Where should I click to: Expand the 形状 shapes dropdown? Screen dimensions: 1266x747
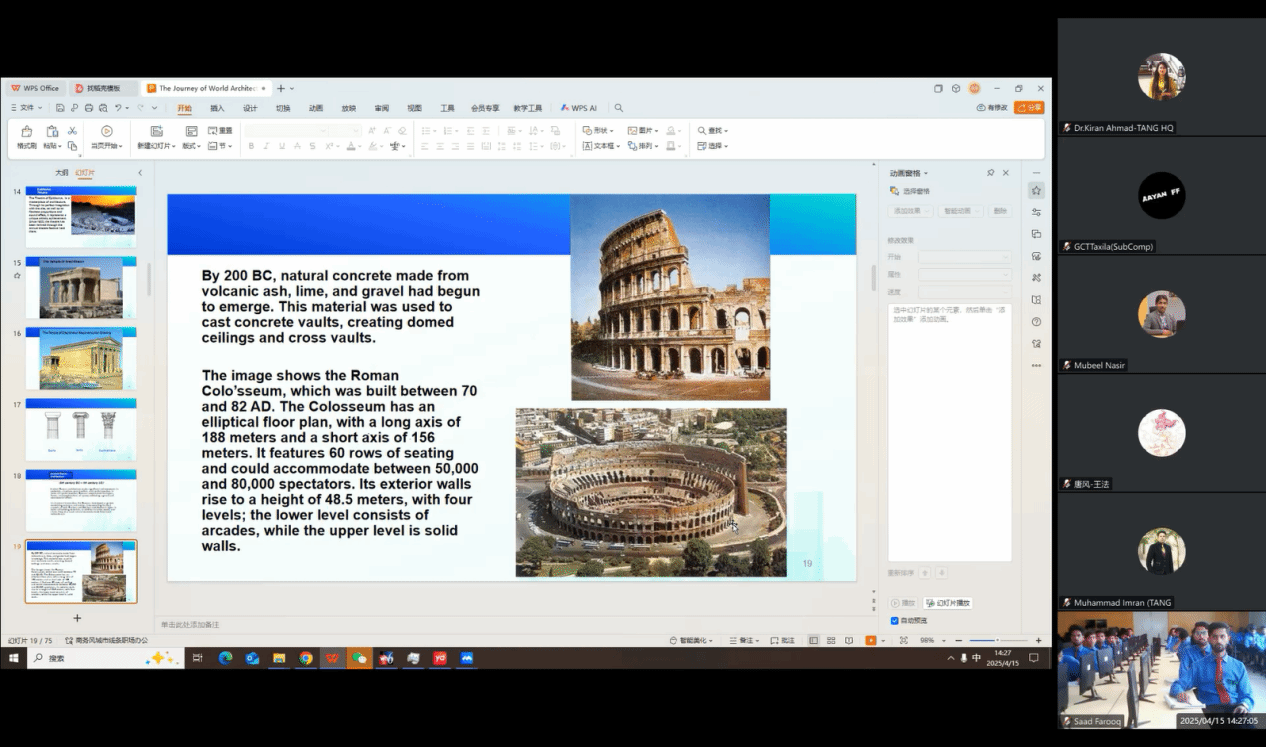click(599, 131)
